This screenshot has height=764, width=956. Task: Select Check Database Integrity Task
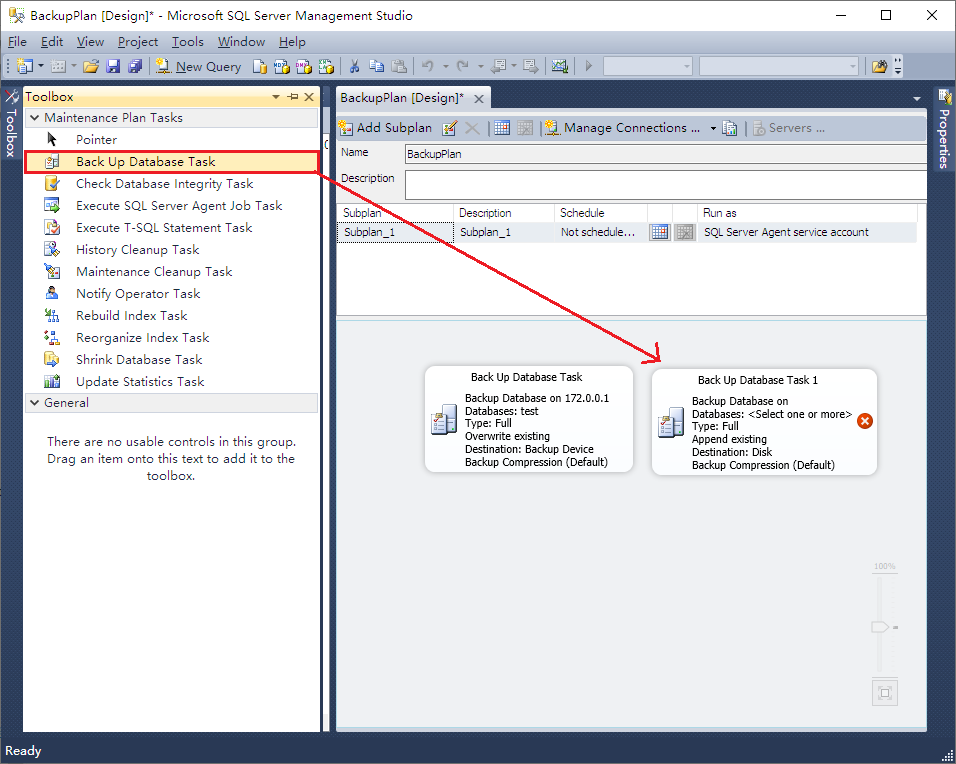click(x=171, y=184)
